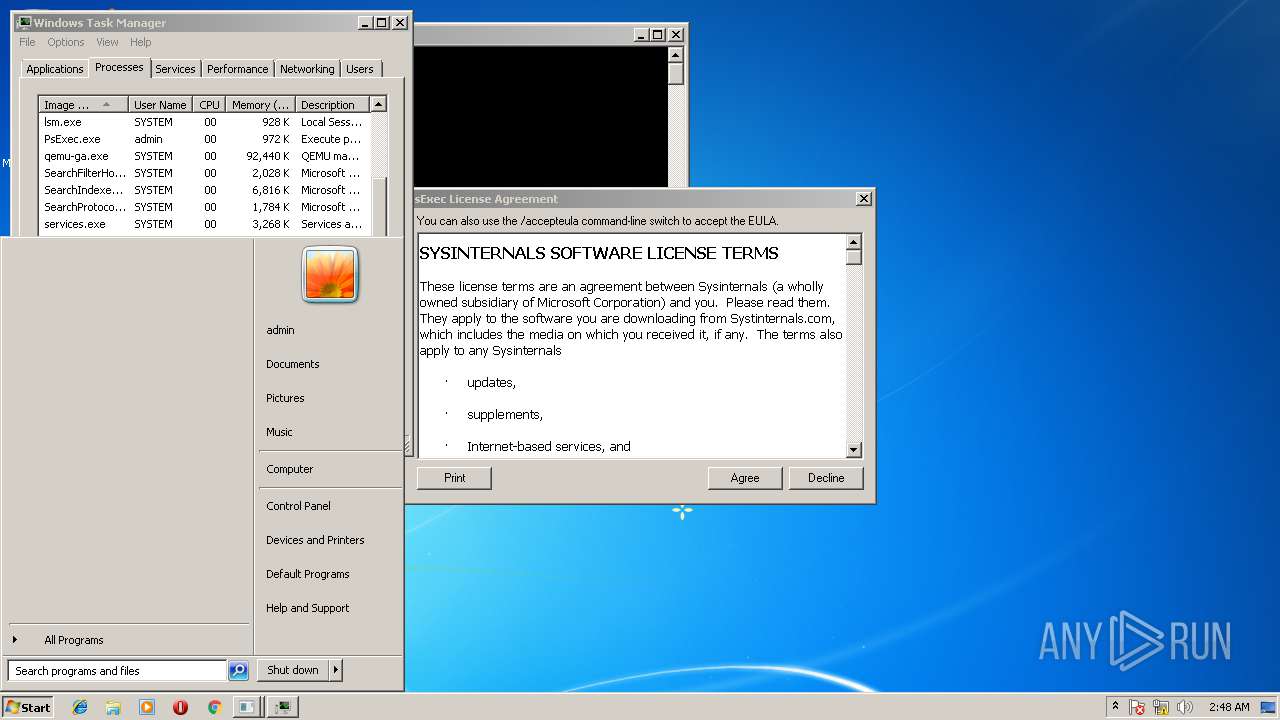The width and height of the screenshot is (1280, 720).
Task: Open Default Programs from the Start menu
Action: pyautogui.click(x=308, y=574)
